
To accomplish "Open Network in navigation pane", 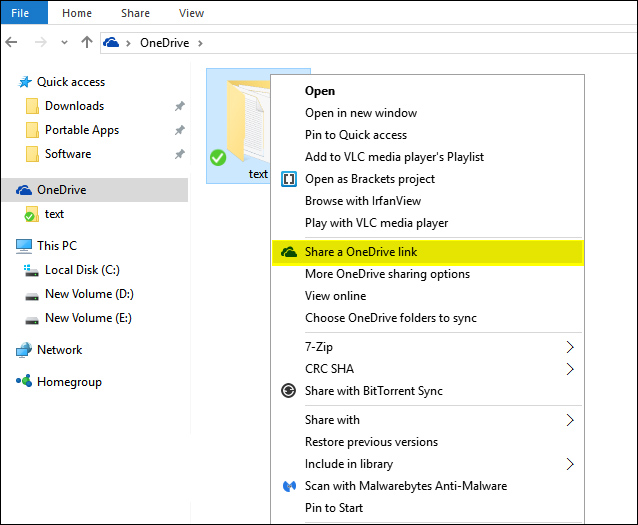I will pos(59,350).
